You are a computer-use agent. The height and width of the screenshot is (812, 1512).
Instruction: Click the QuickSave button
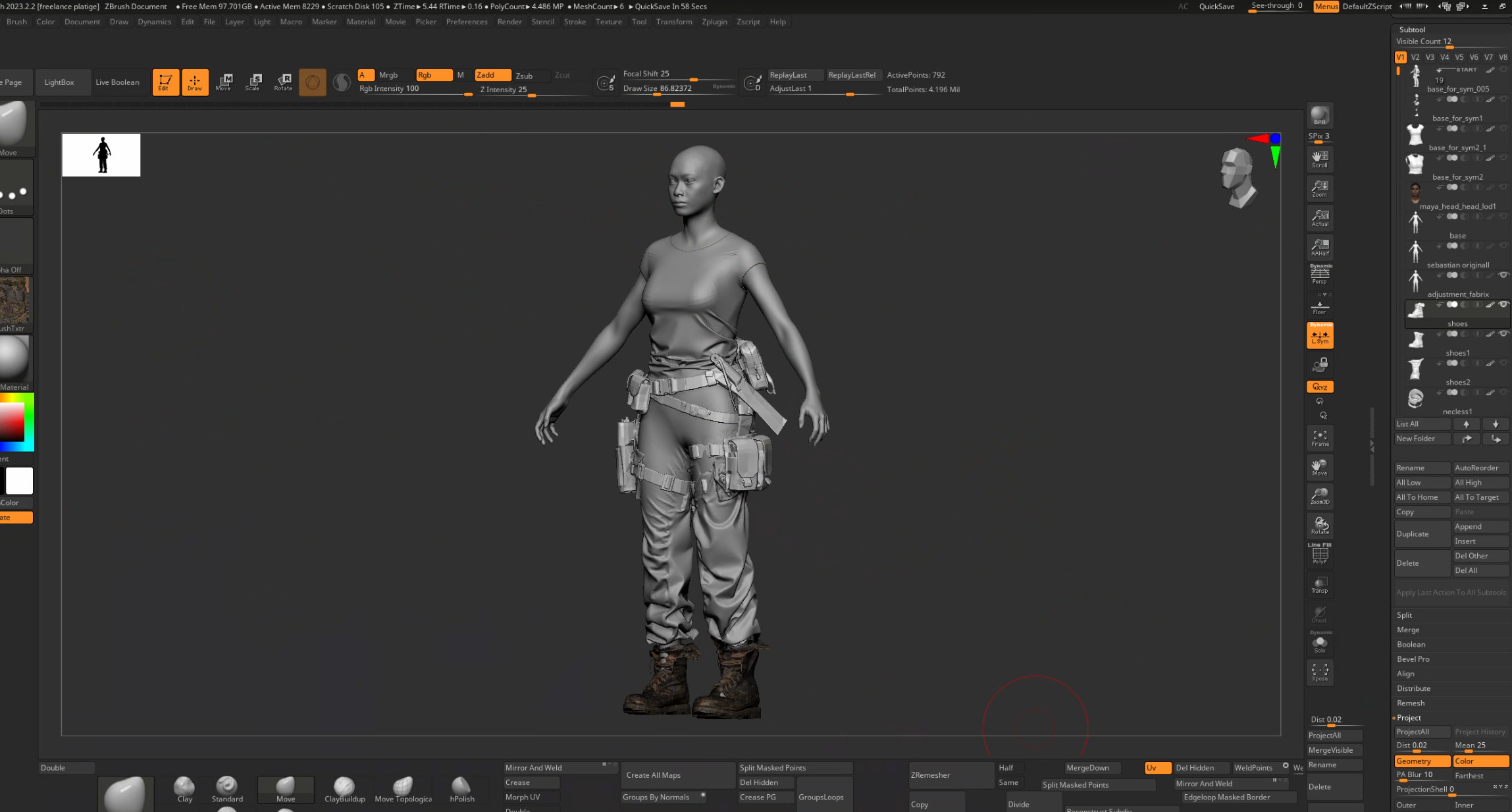pyautogui.click(x=1216, y=7)
